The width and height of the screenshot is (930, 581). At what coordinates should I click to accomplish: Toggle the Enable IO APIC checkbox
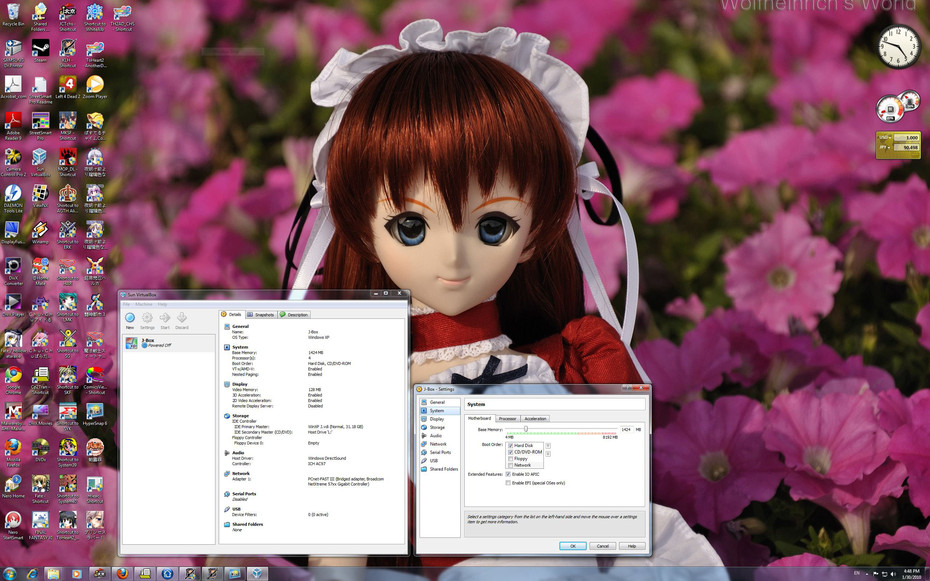point(509,474)
